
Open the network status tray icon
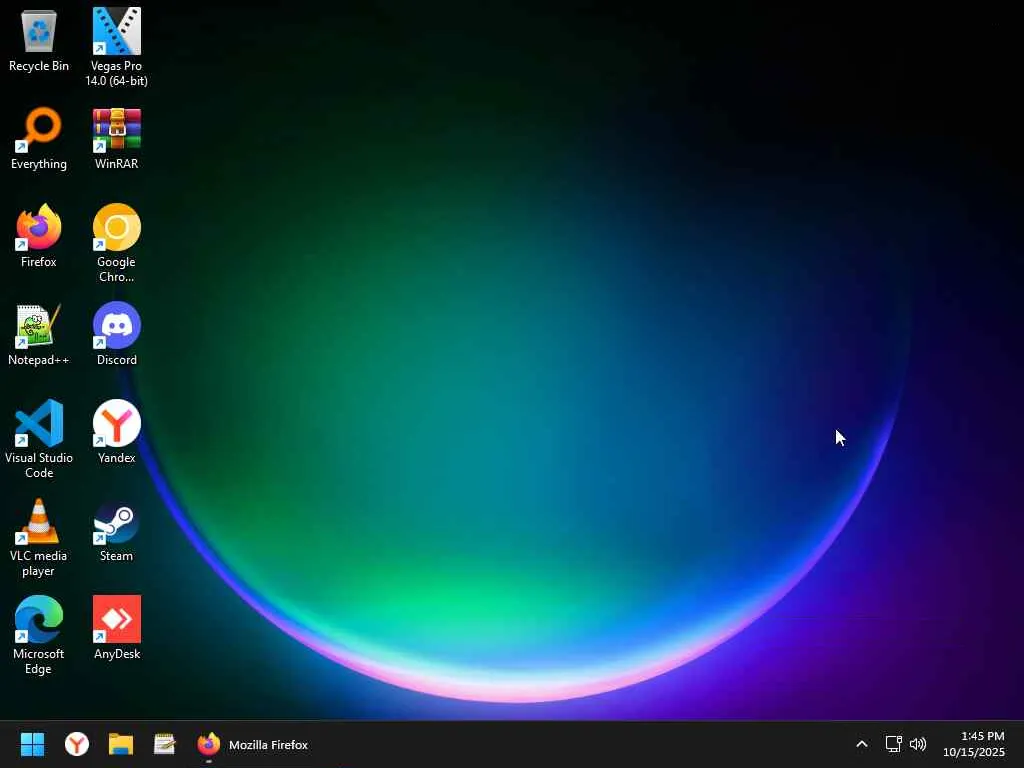point(893,744)
